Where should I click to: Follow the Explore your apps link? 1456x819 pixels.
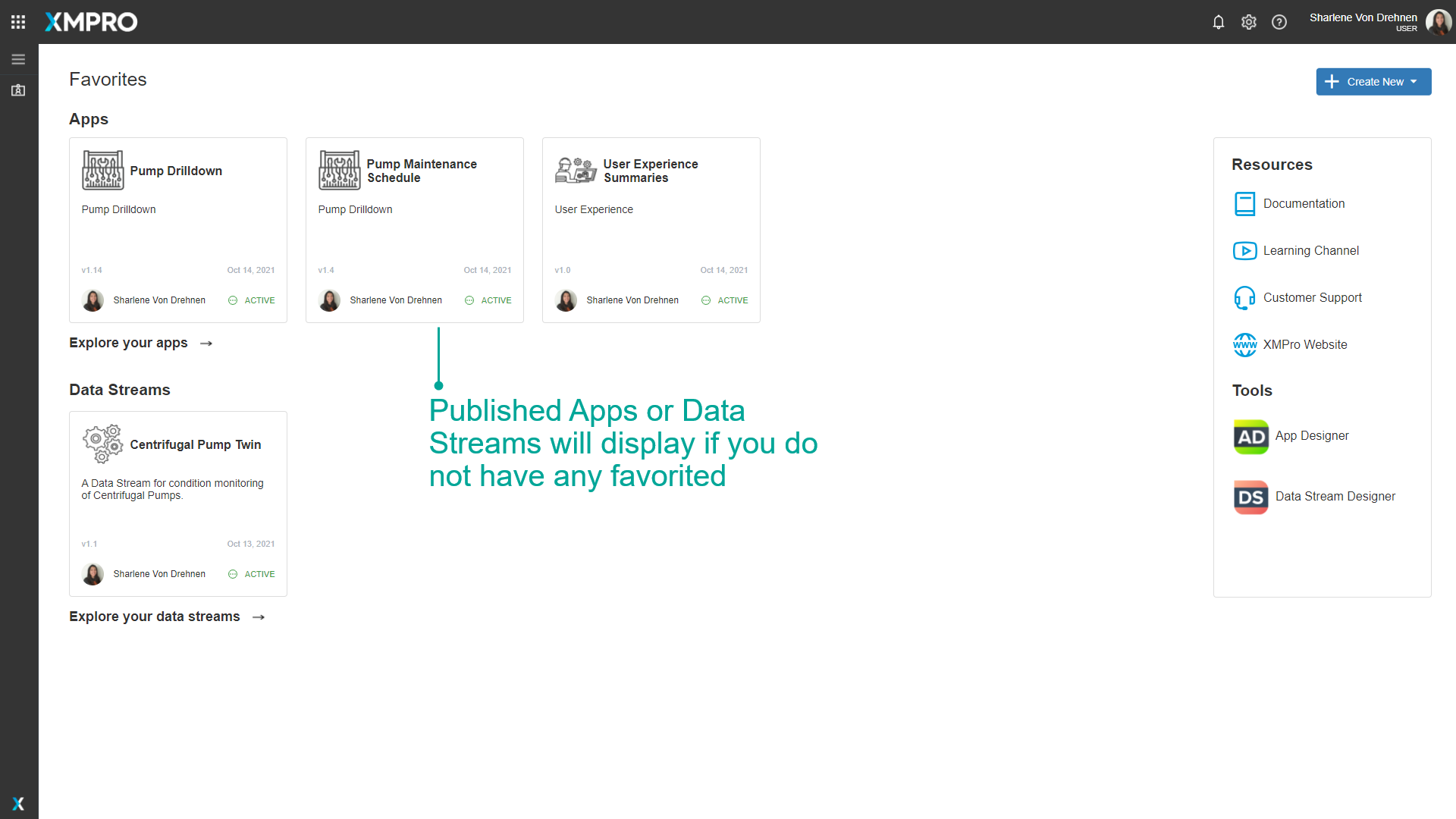coord(129,343)
